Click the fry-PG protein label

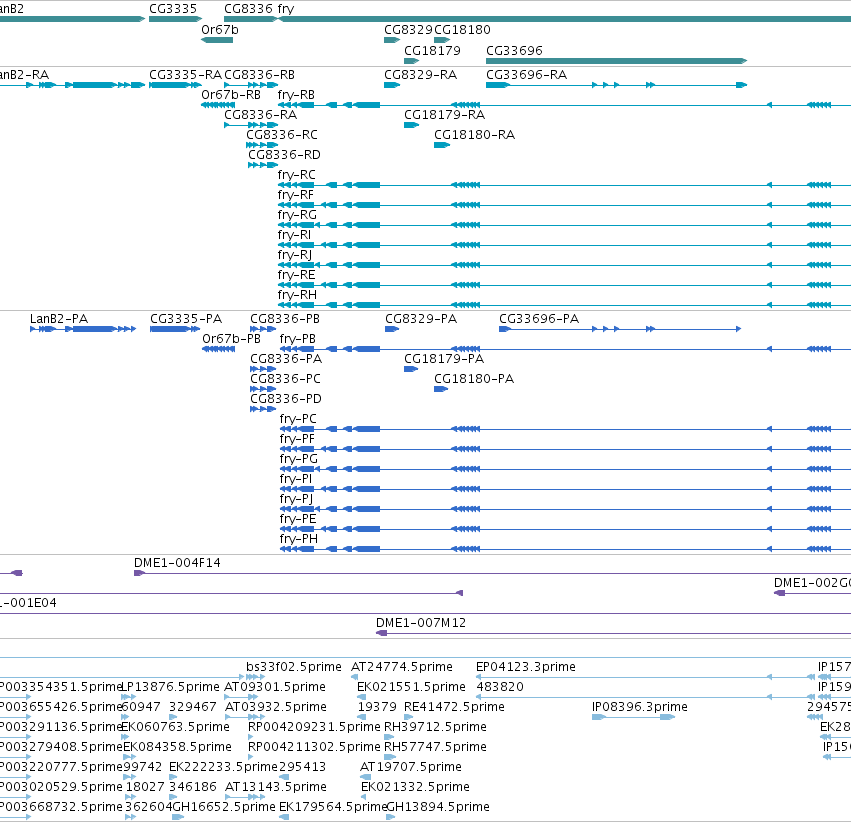299,460
